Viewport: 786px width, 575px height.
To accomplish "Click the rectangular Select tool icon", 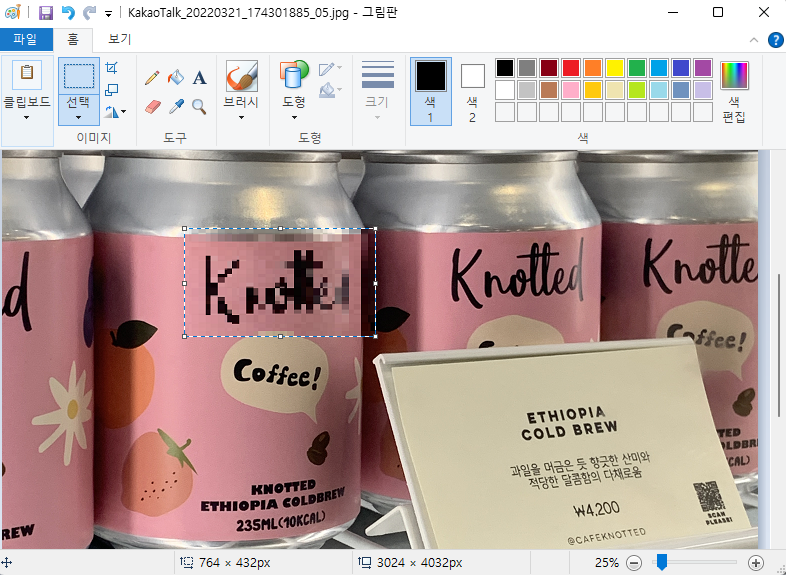I will (x=79, y=76).
